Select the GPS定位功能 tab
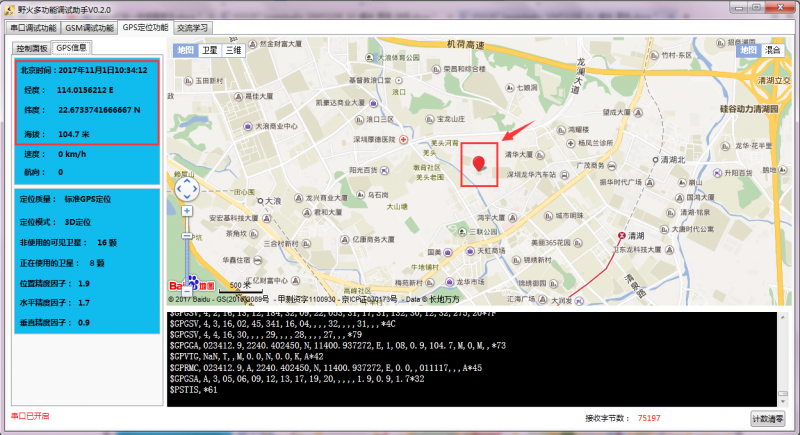The width and height of the screenshot is (800, 435). [145, 28]
